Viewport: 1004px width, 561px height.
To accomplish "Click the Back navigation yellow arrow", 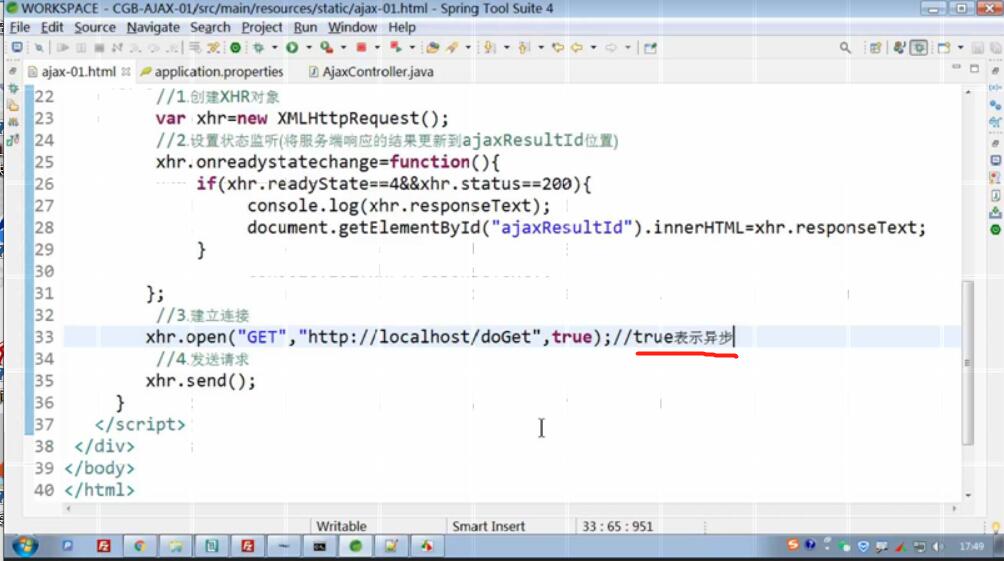I will click(x=577, y=47).
